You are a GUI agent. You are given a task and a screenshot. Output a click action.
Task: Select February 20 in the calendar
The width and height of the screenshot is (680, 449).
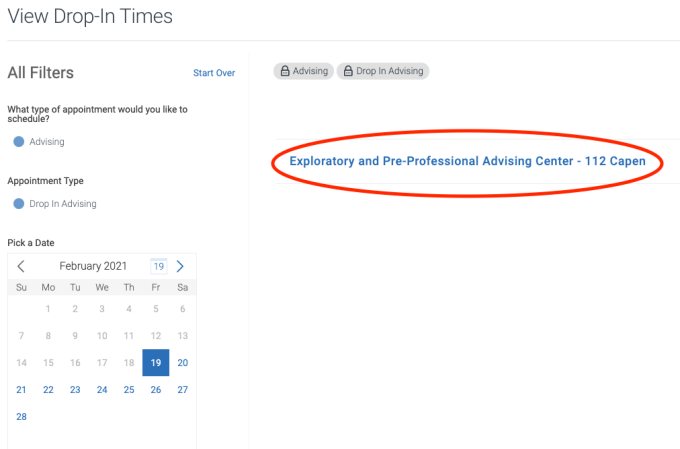182,363
